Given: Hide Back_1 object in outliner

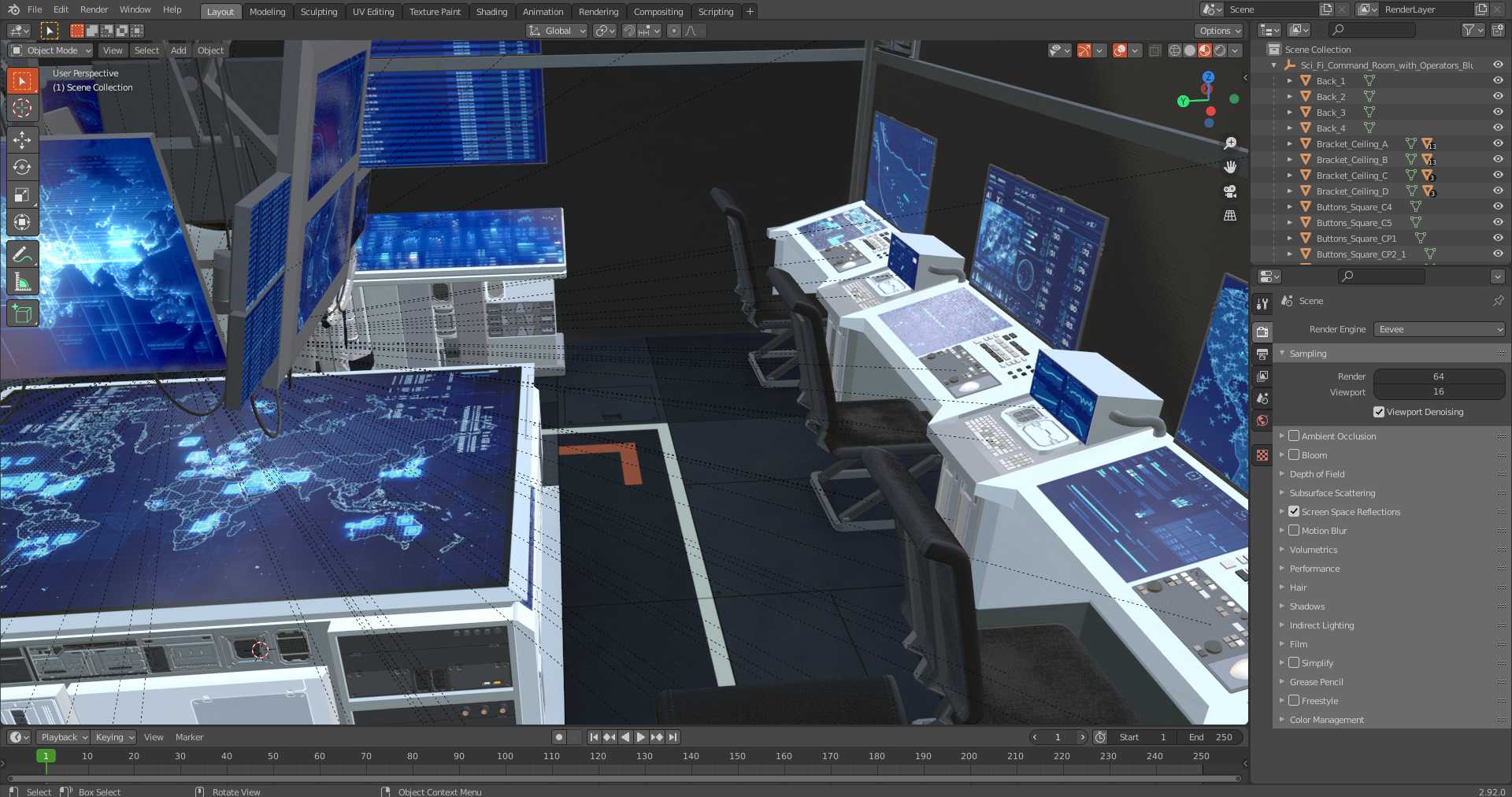Looking at the screenshot, I should [x=1498, y=80].
